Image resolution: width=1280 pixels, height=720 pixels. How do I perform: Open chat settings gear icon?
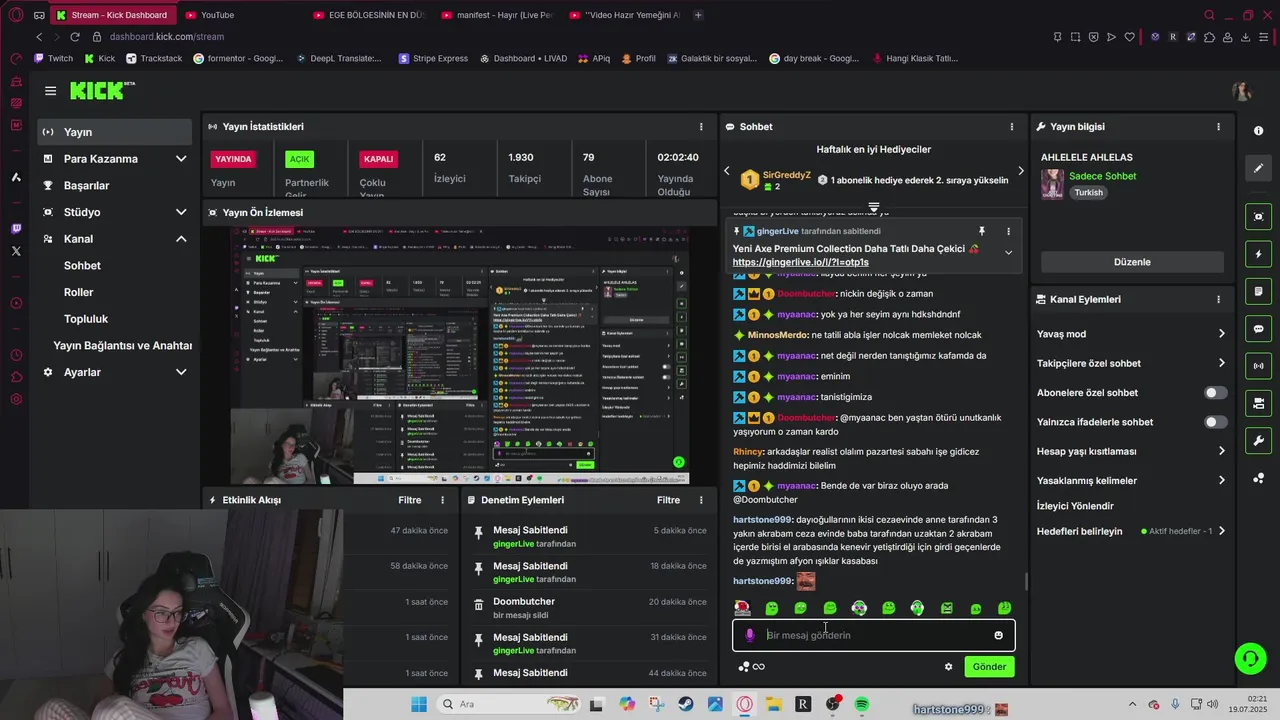948,667
